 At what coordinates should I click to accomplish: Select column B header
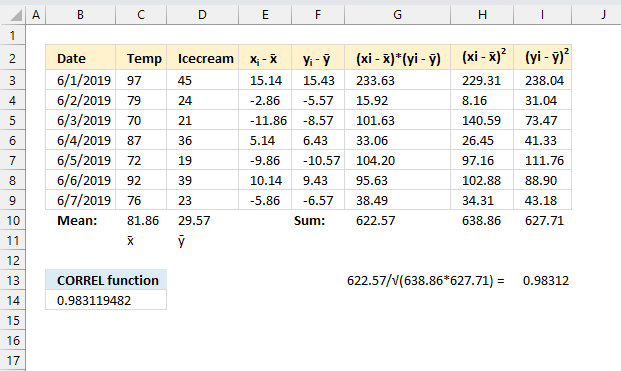(x=80, y=15)
